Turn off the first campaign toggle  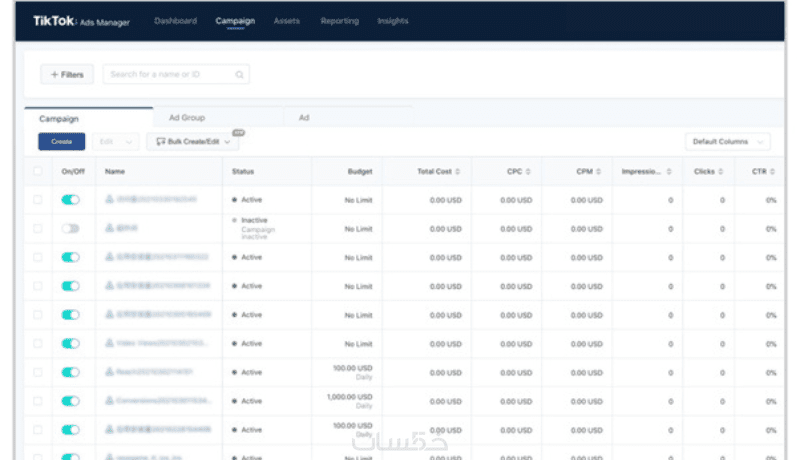70,200
